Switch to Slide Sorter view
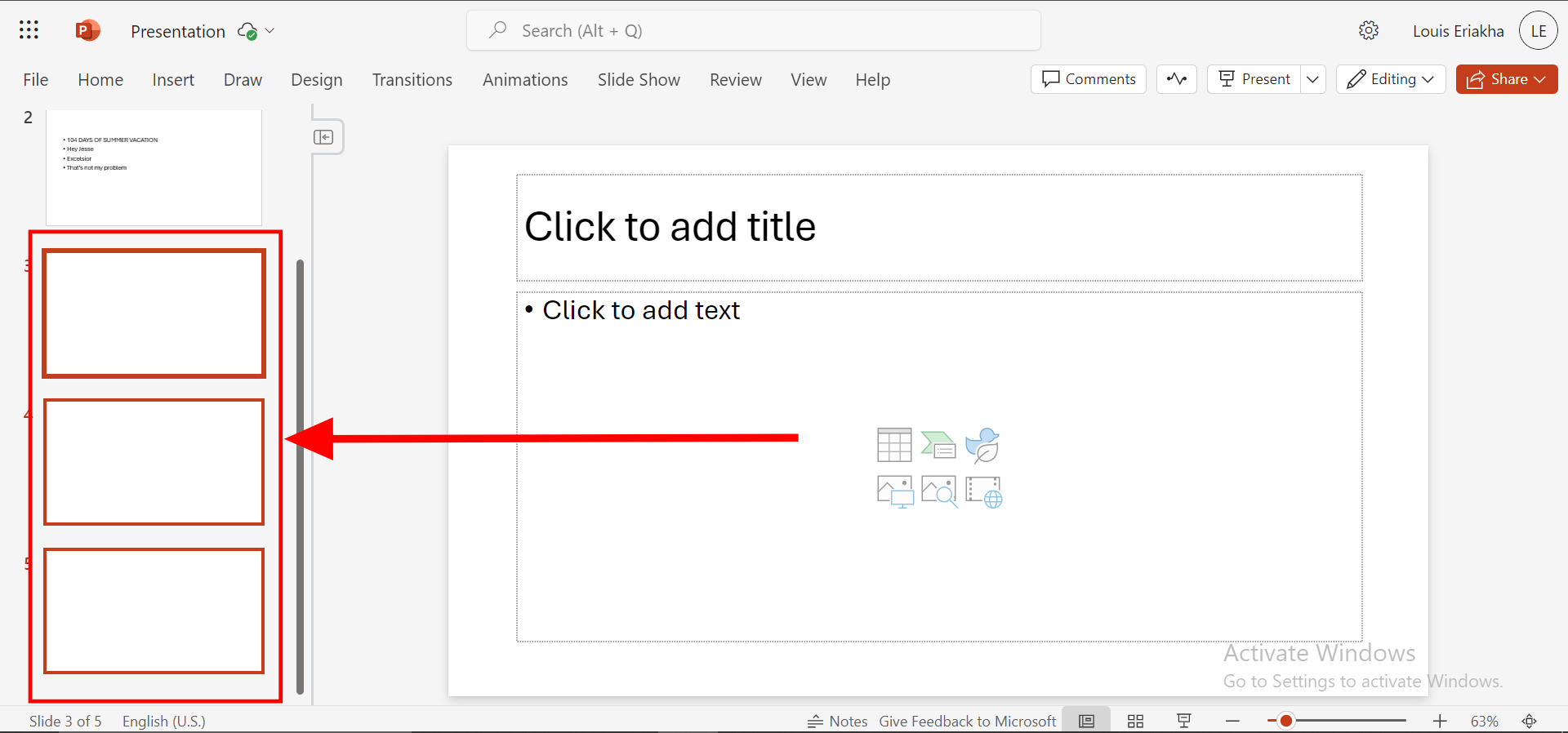Screen dimensions: 1568x733 tap(1135, 721)
